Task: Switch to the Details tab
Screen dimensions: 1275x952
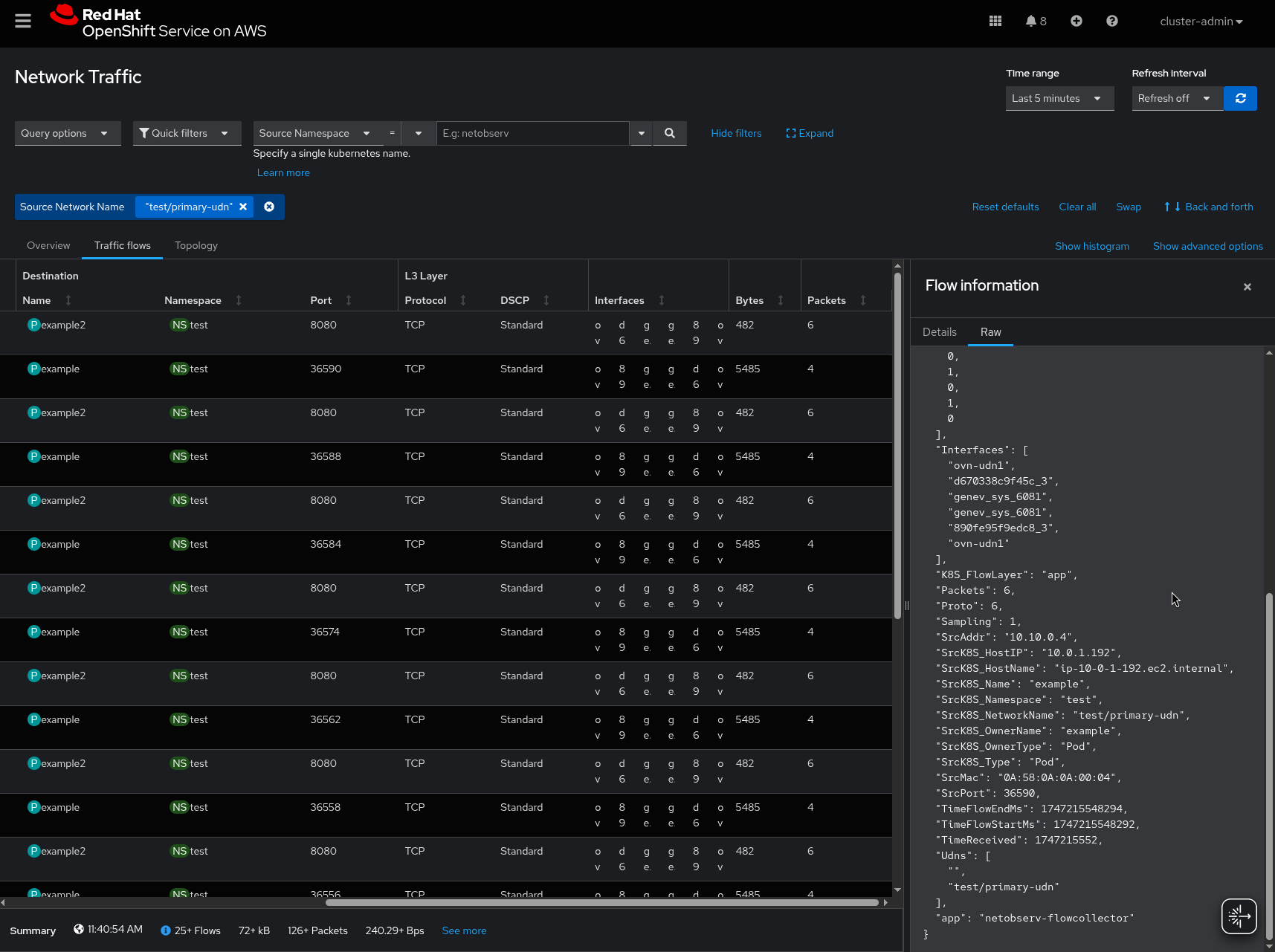Action: [x=939, y=332]
